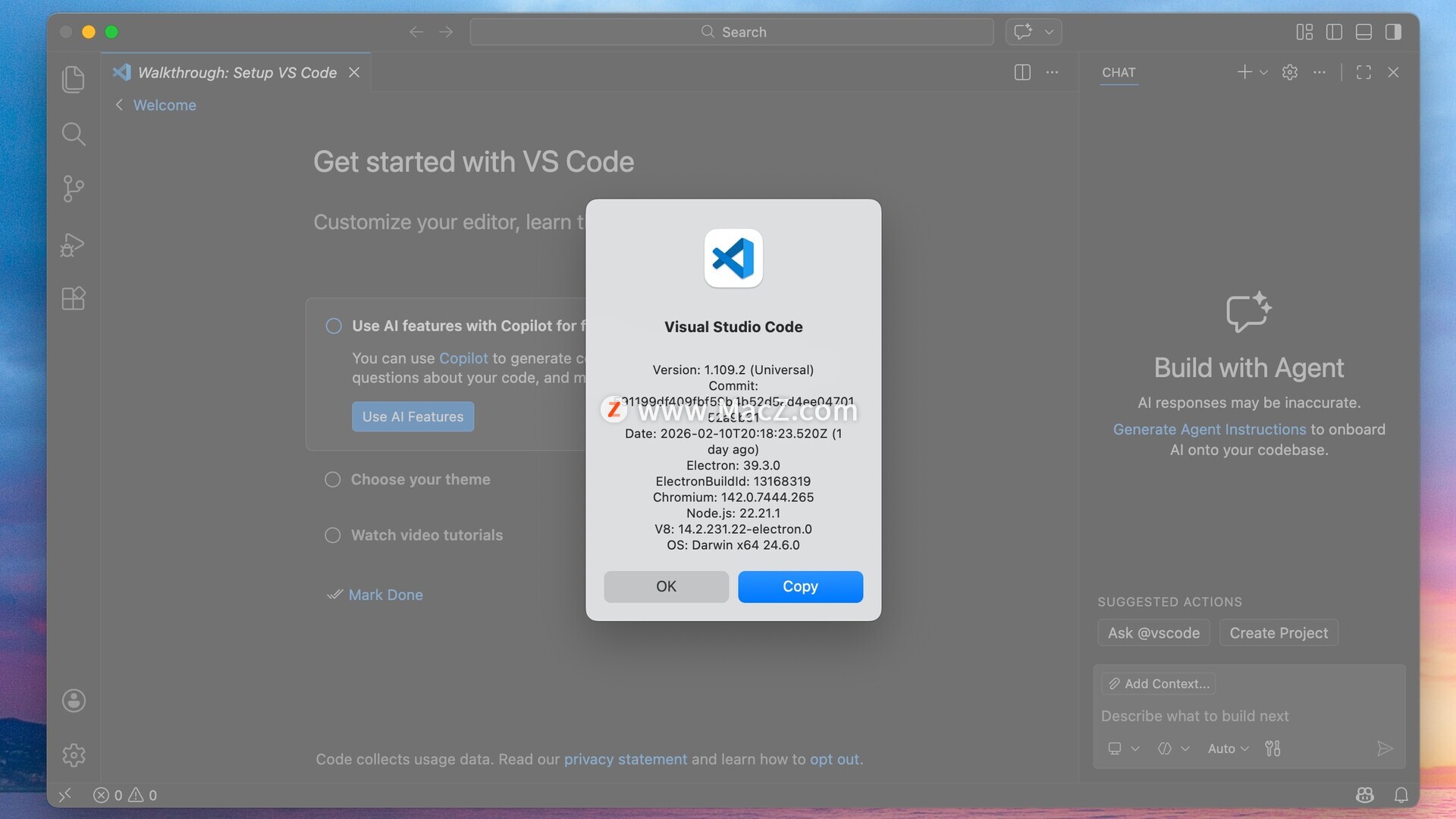Select the Walkthrough: Setup VS Code tab

coord(237,73)
